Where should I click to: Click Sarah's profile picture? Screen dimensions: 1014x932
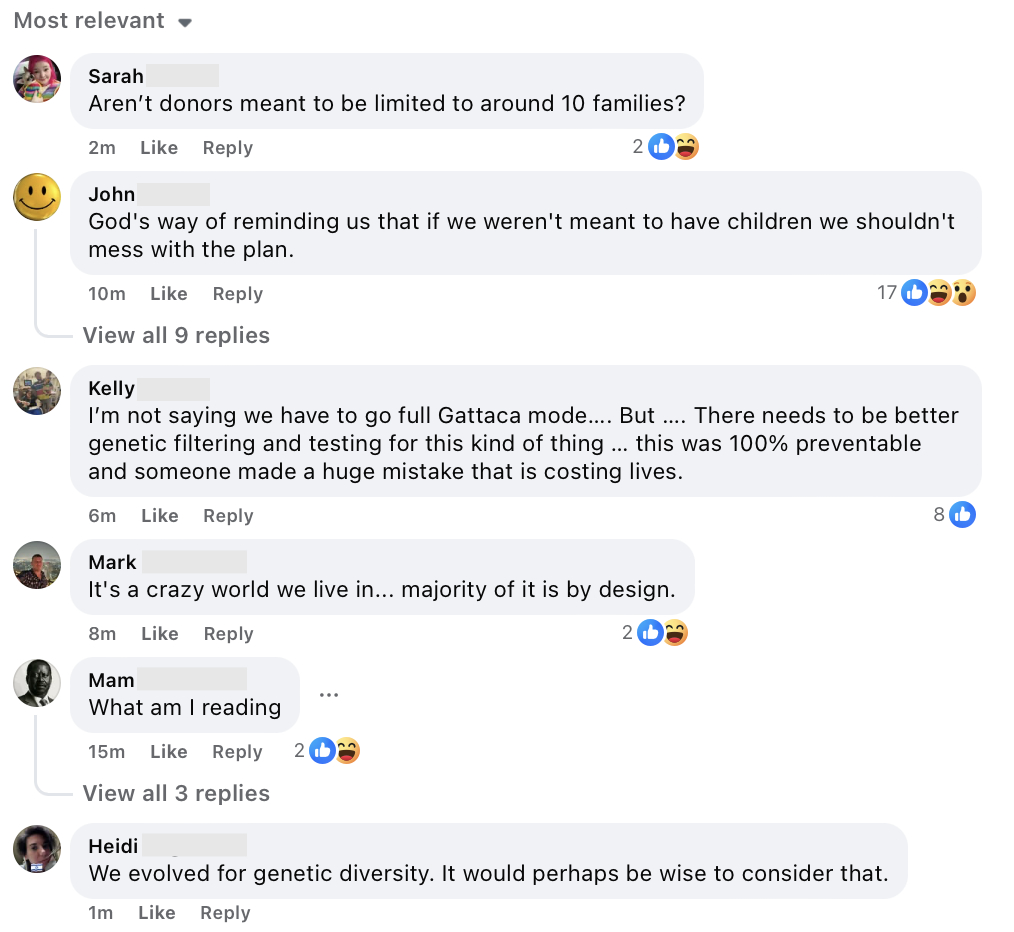37,79
